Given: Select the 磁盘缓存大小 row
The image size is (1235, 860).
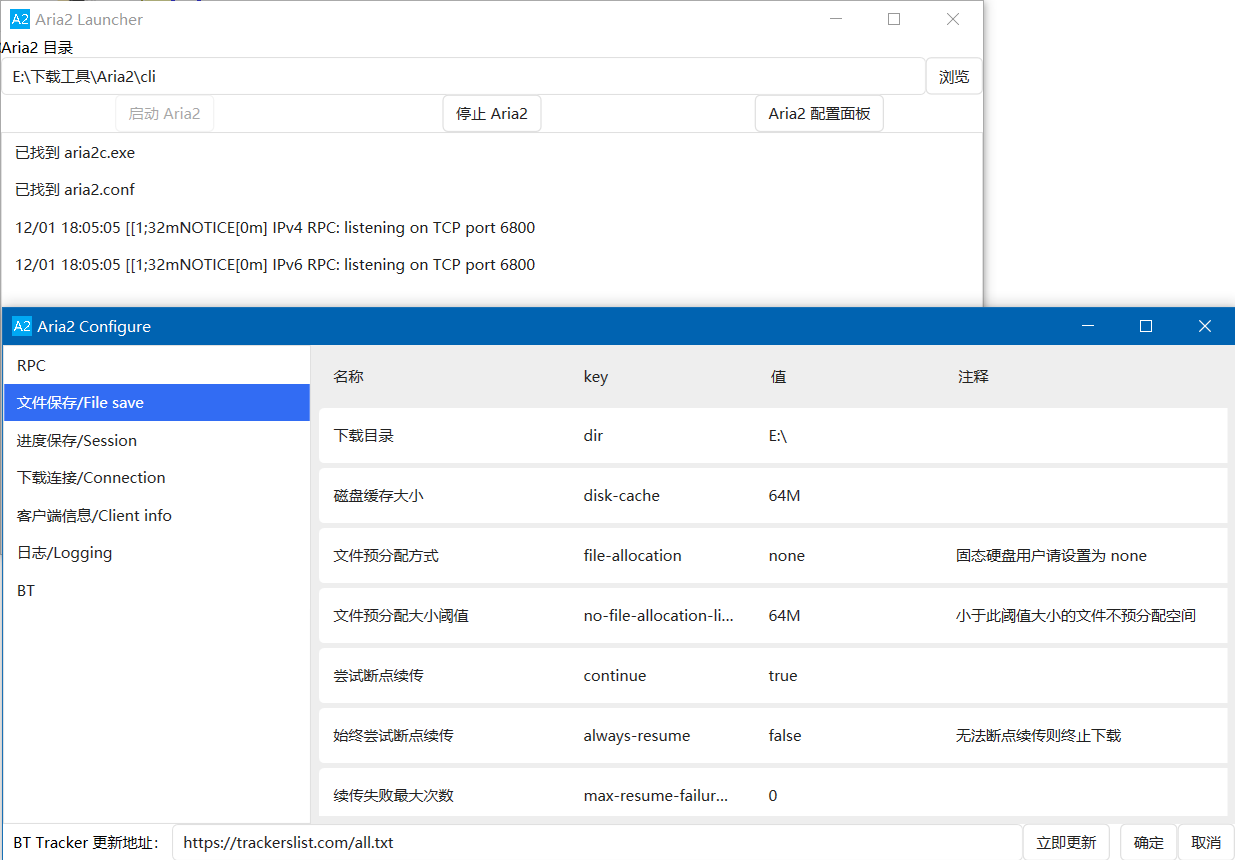Looking at the screenshot, I should coord(773,496).
